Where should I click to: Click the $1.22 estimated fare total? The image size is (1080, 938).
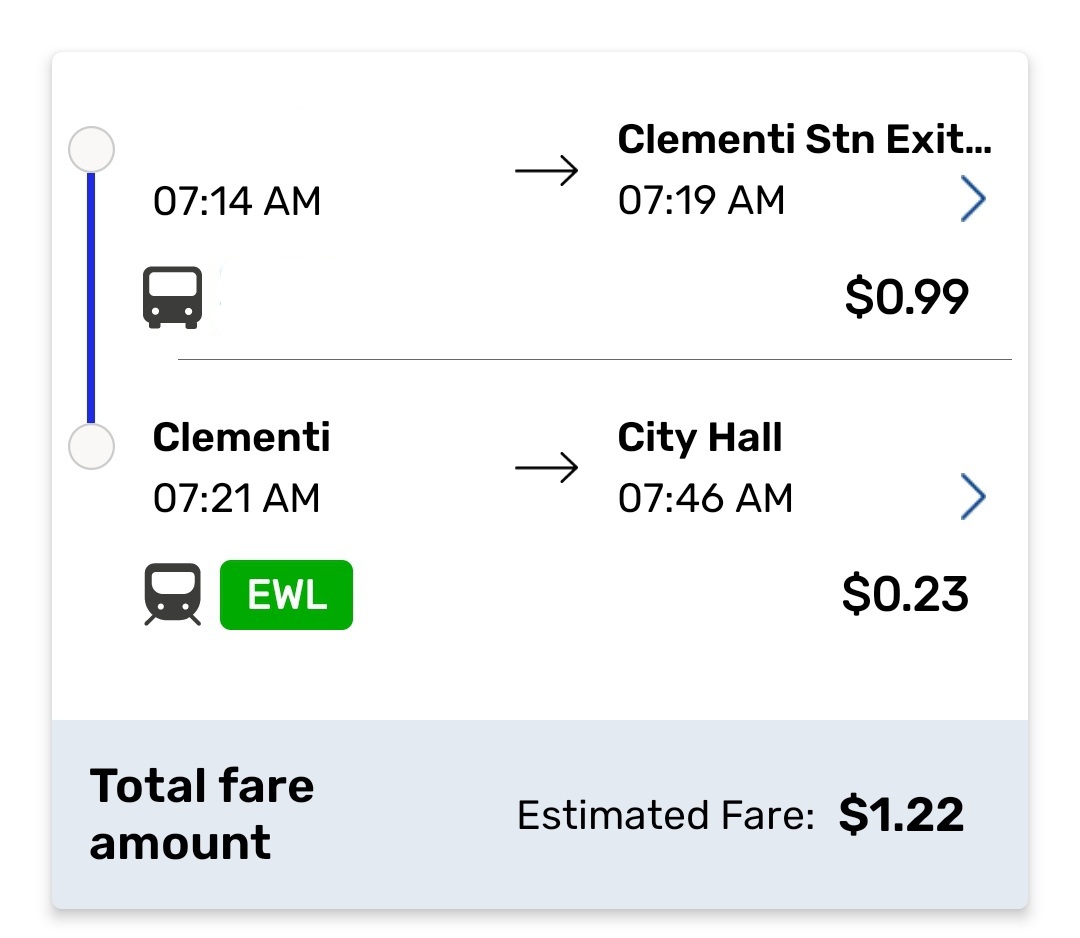coord(901,815)
